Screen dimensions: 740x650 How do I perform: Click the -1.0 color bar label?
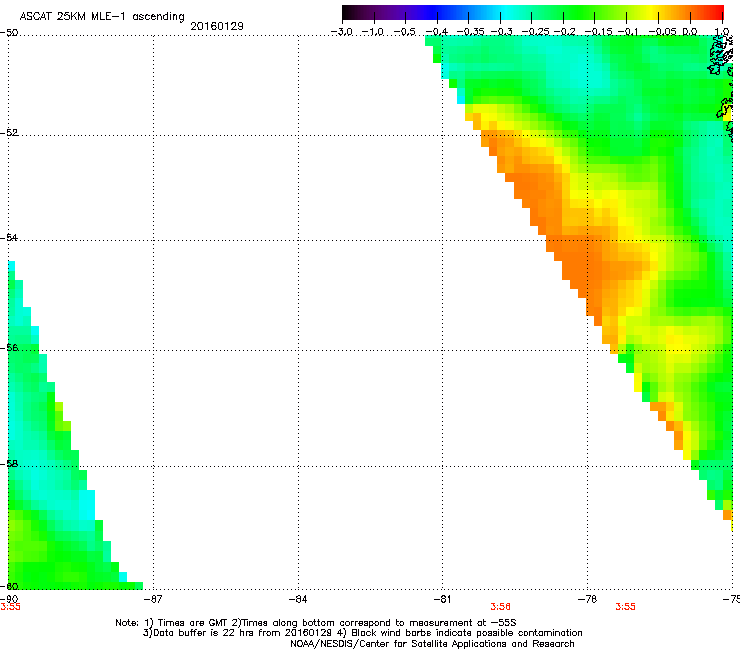click(x=373, y=32)
